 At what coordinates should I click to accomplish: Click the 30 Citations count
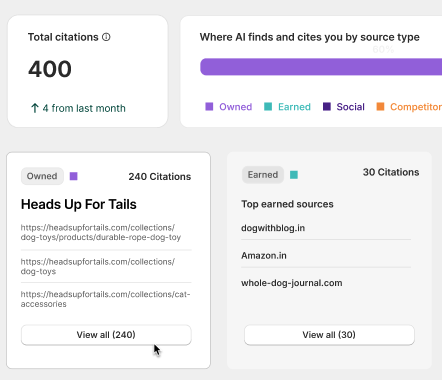point(391,172)
